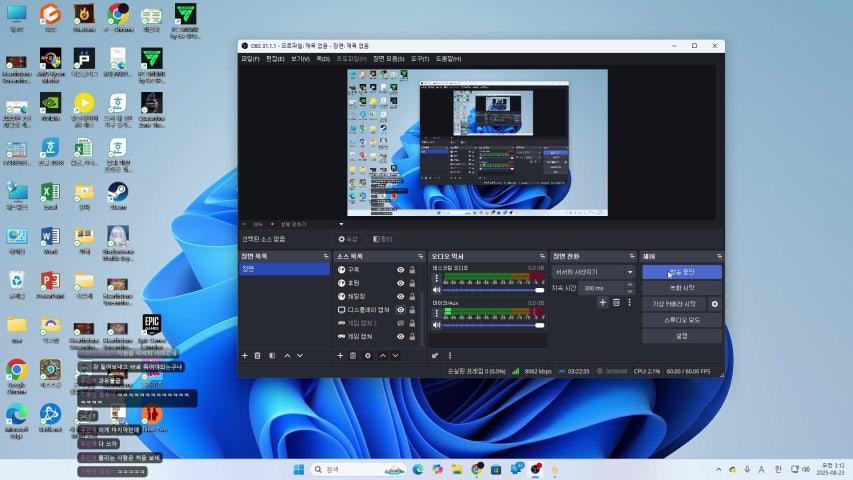853x480 pixels.
Task: Move scene down with arrow in 장면 목록
Action: [x=300, y=356]
